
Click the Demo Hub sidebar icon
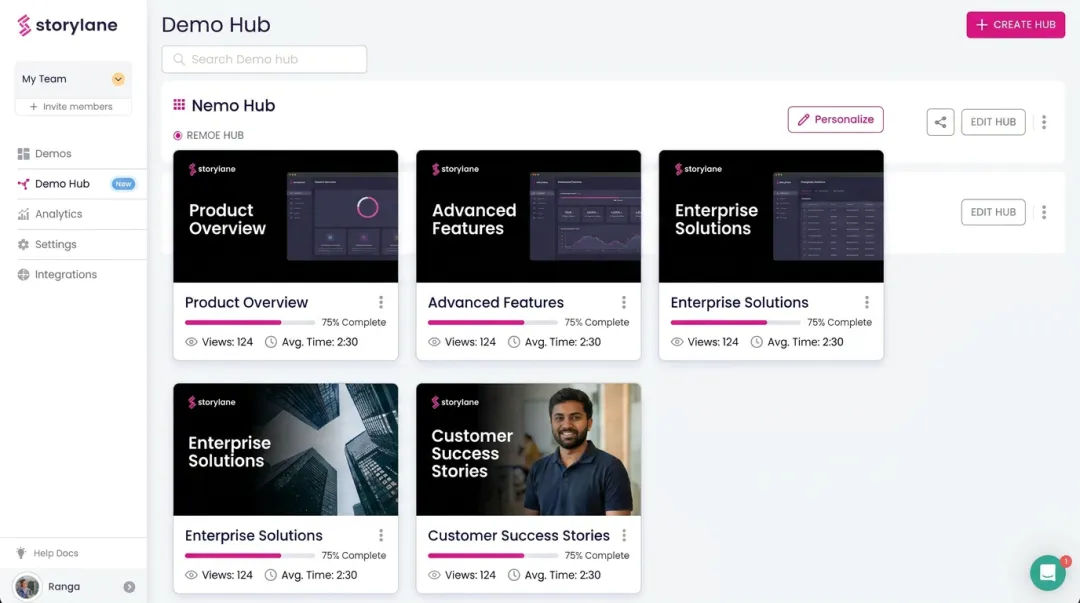[x=23, y=184]
